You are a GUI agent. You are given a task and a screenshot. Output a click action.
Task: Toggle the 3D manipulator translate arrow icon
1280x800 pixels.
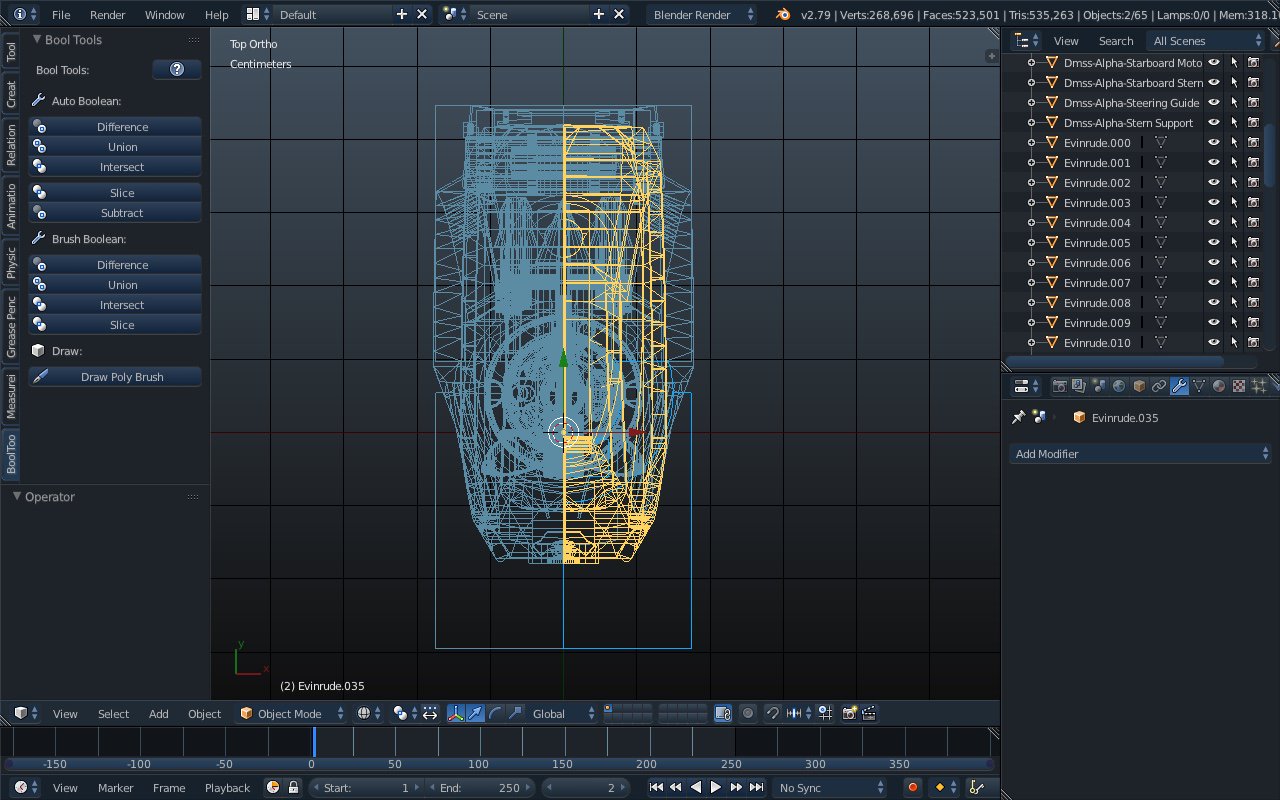tap(475, 713)
